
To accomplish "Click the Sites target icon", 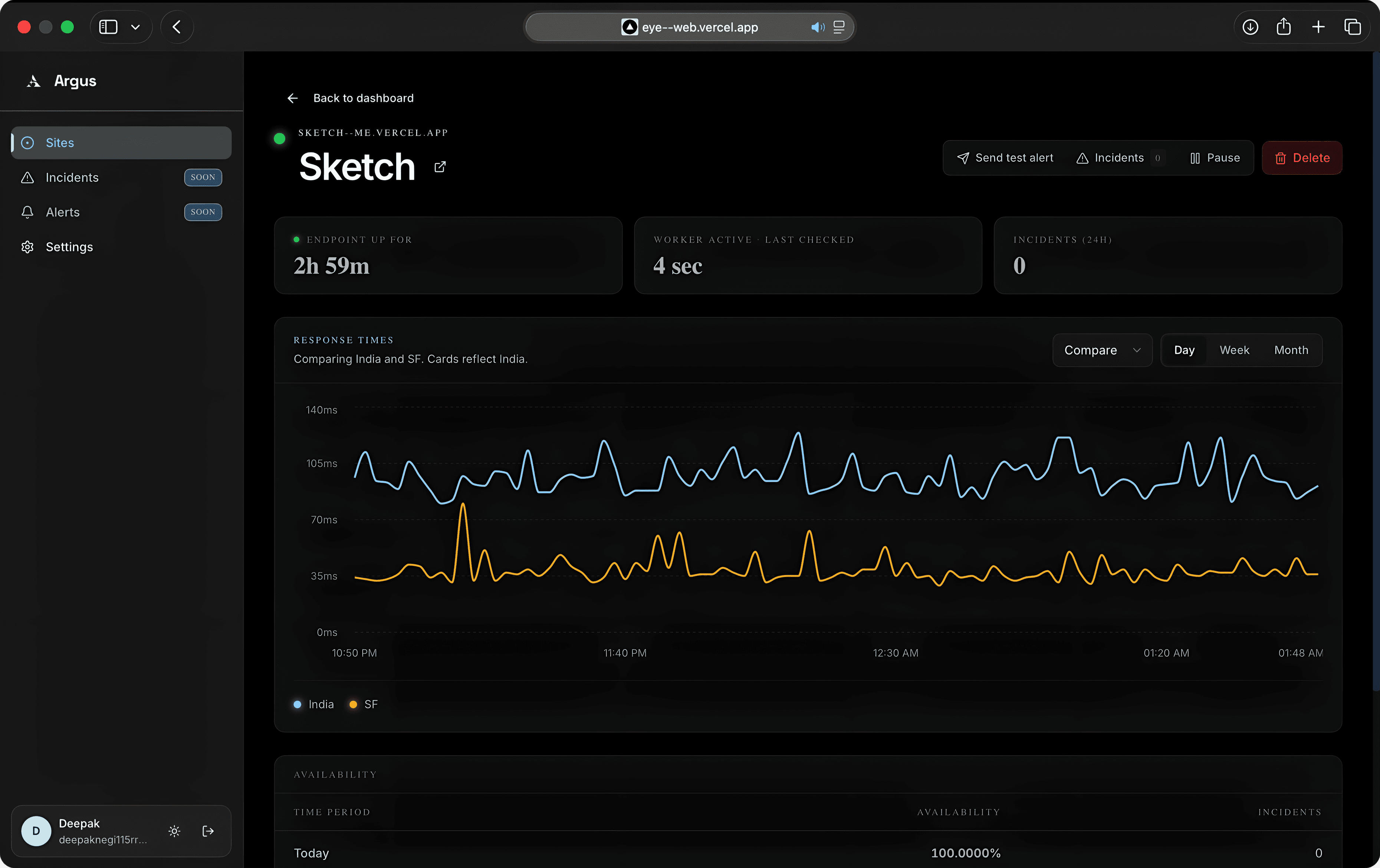I will click(27, 143).
